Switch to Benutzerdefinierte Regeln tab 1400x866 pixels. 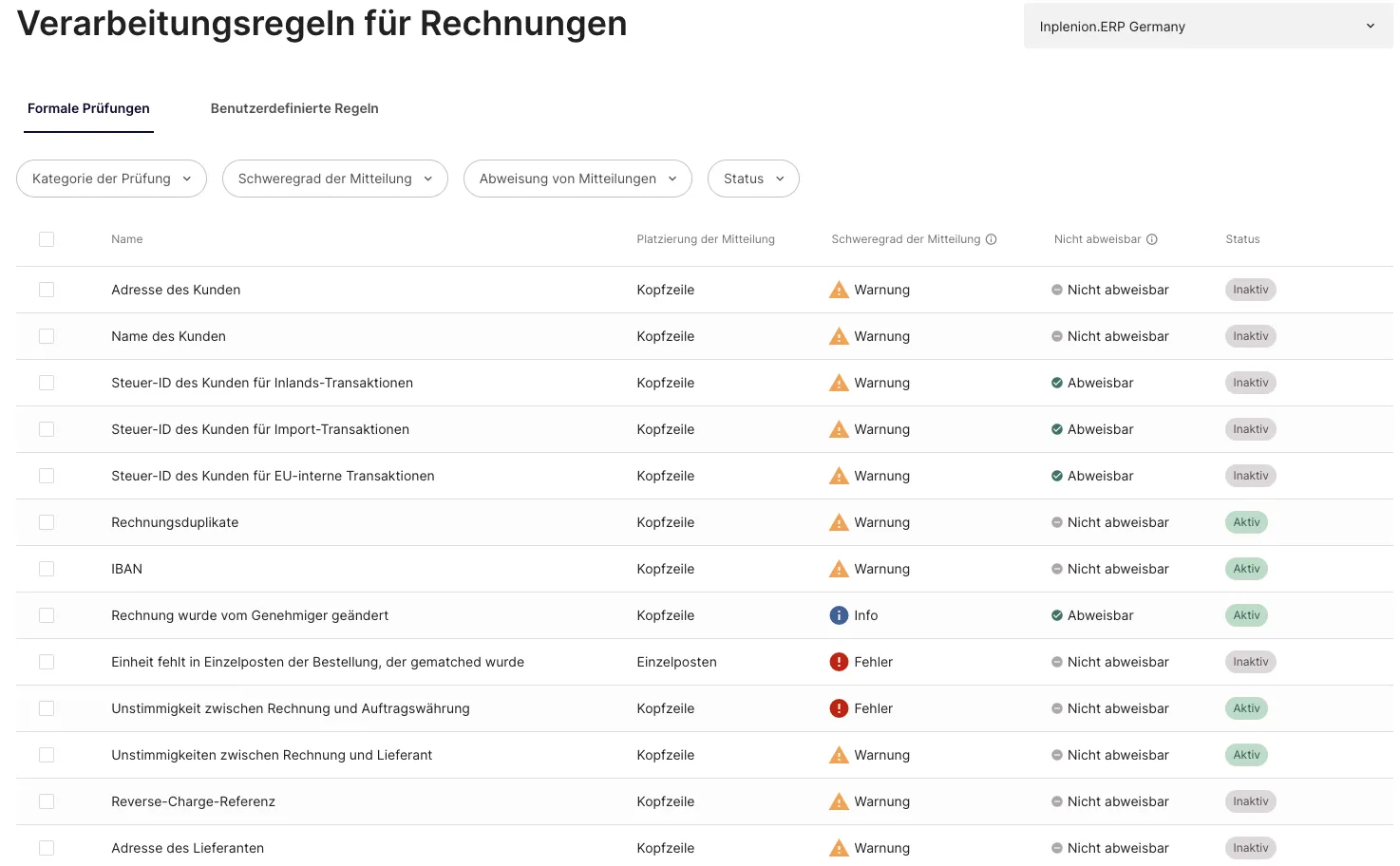pos(294,108)
